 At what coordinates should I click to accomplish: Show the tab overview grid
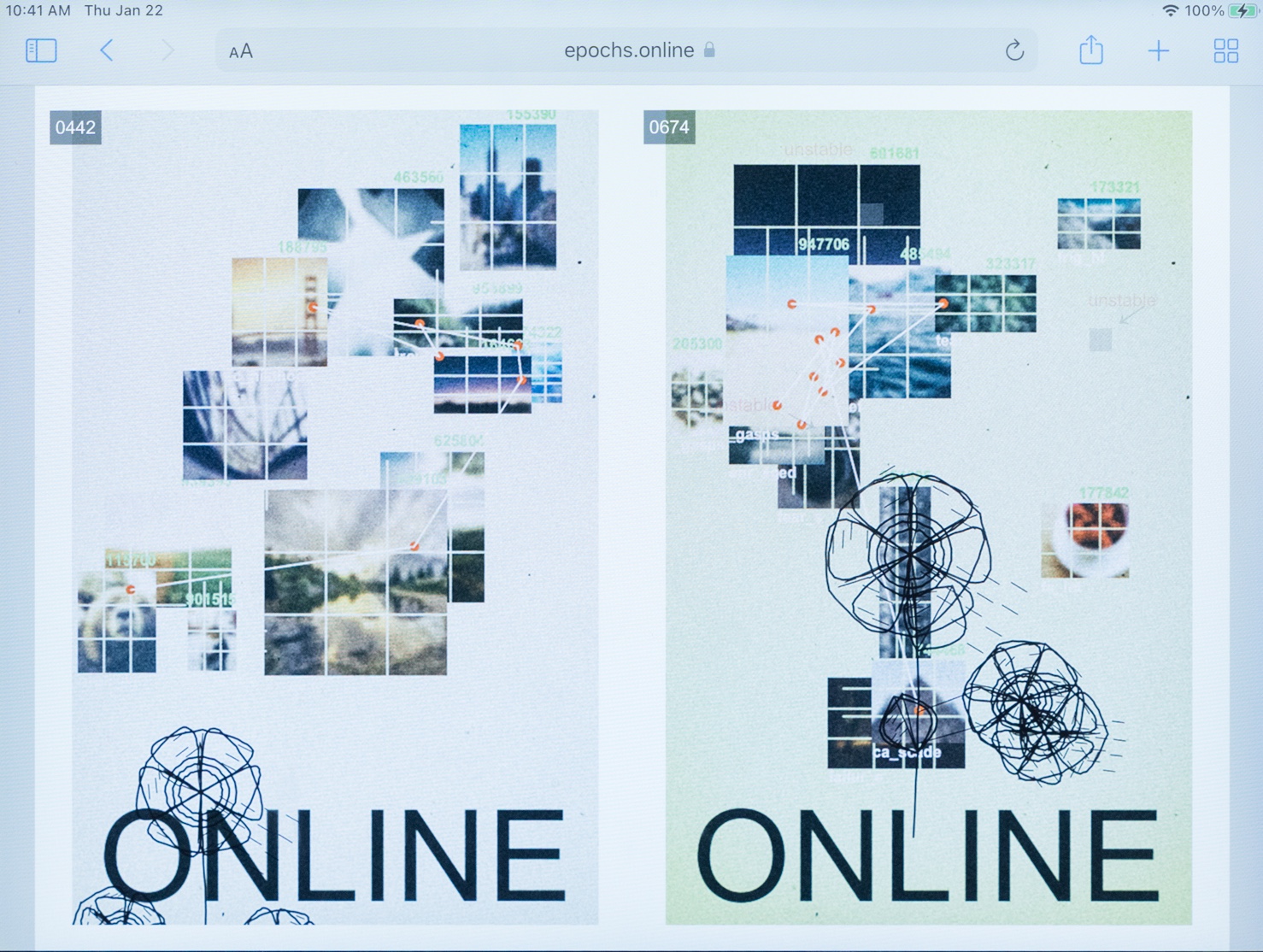click(x=1225, y=51)
